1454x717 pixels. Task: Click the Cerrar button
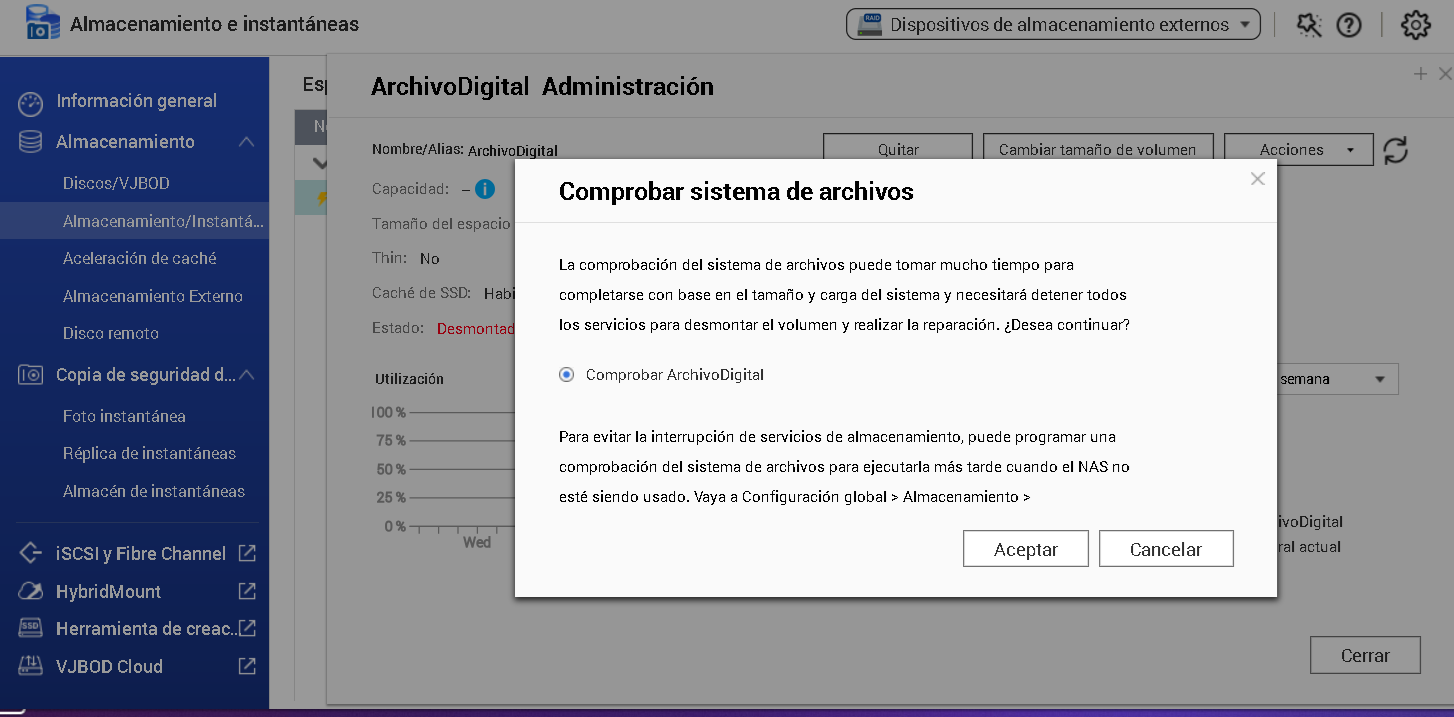(x=1364, y=656)
